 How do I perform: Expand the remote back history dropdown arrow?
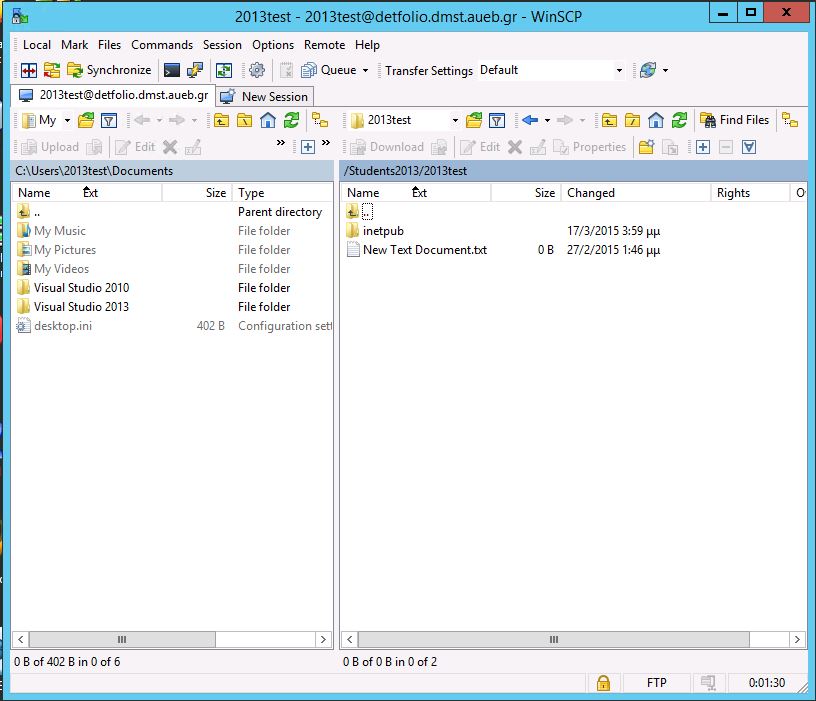pos(547,121)
